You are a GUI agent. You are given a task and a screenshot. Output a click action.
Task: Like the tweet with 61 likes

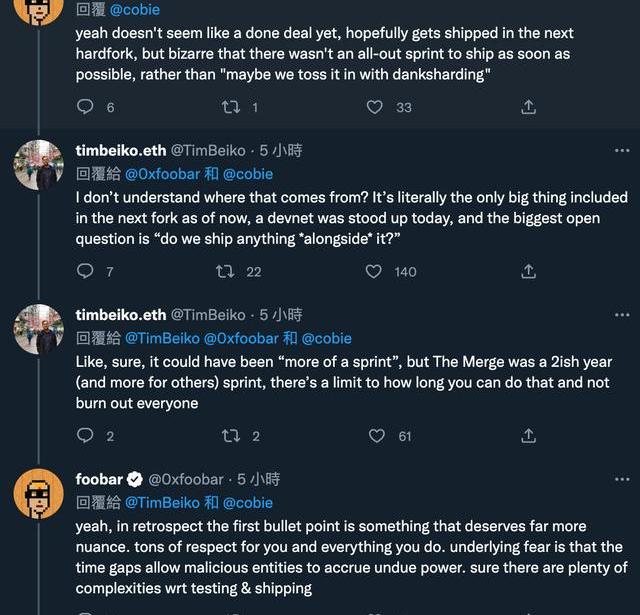[376, 435]
